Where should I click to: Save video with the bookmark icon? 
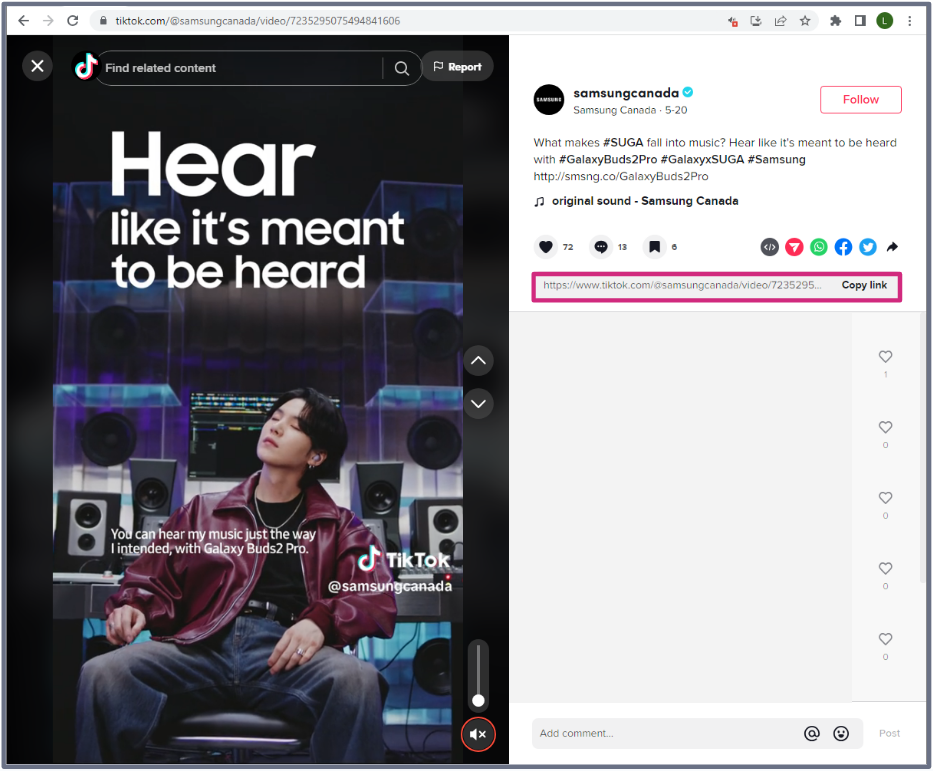click(654, 246)
